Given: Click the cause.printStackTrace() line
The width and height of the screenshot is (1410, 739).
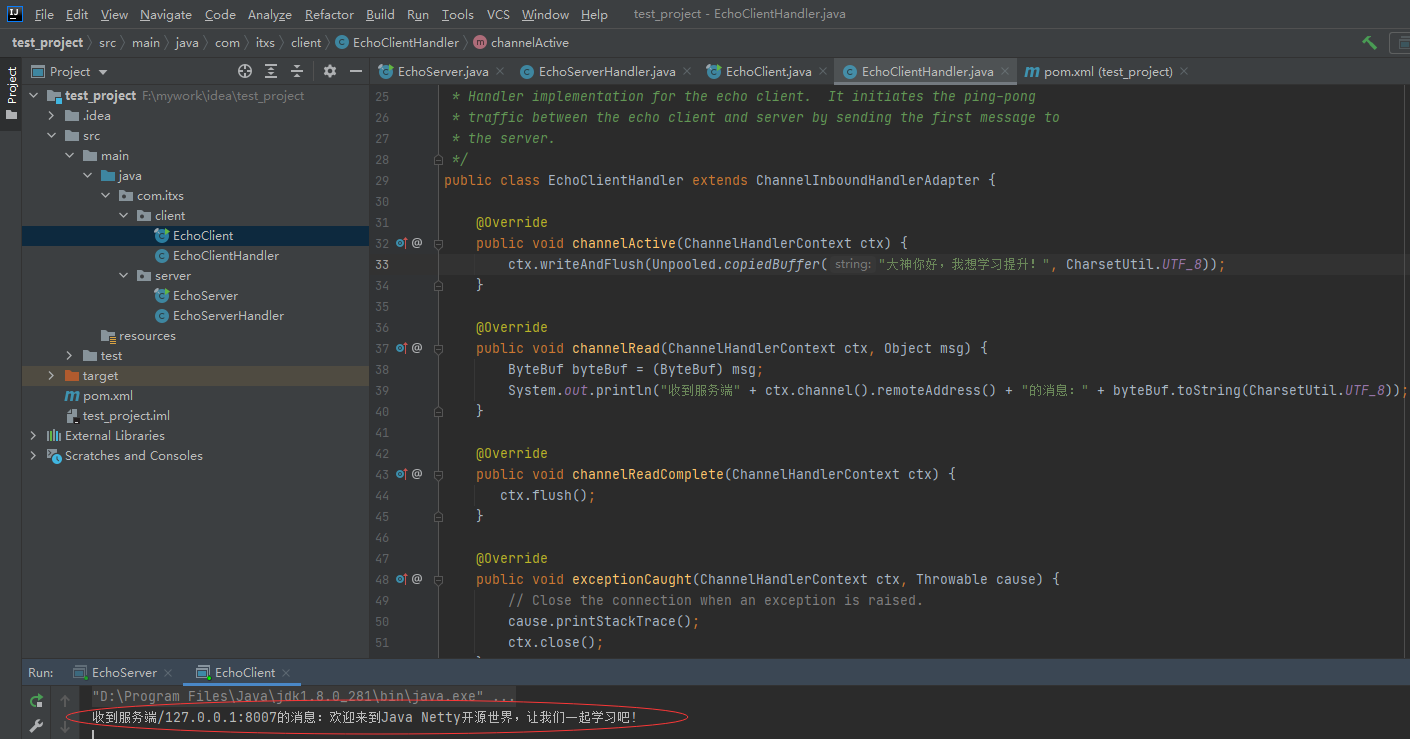Looking at the screenshot, I should (603, 621).
